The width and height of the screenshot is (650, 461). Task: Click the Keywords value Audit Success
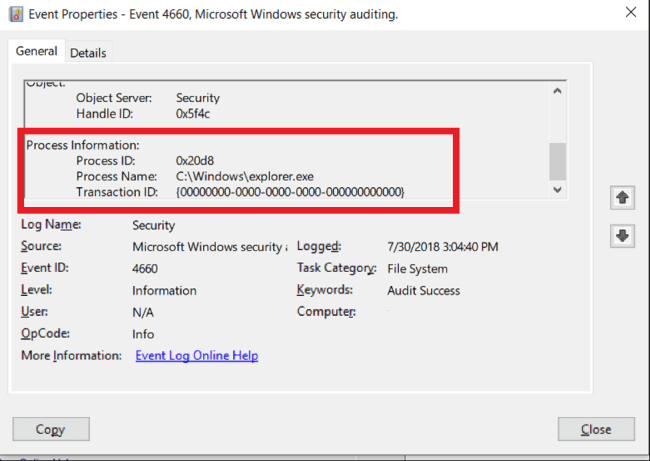click(424, 290)
